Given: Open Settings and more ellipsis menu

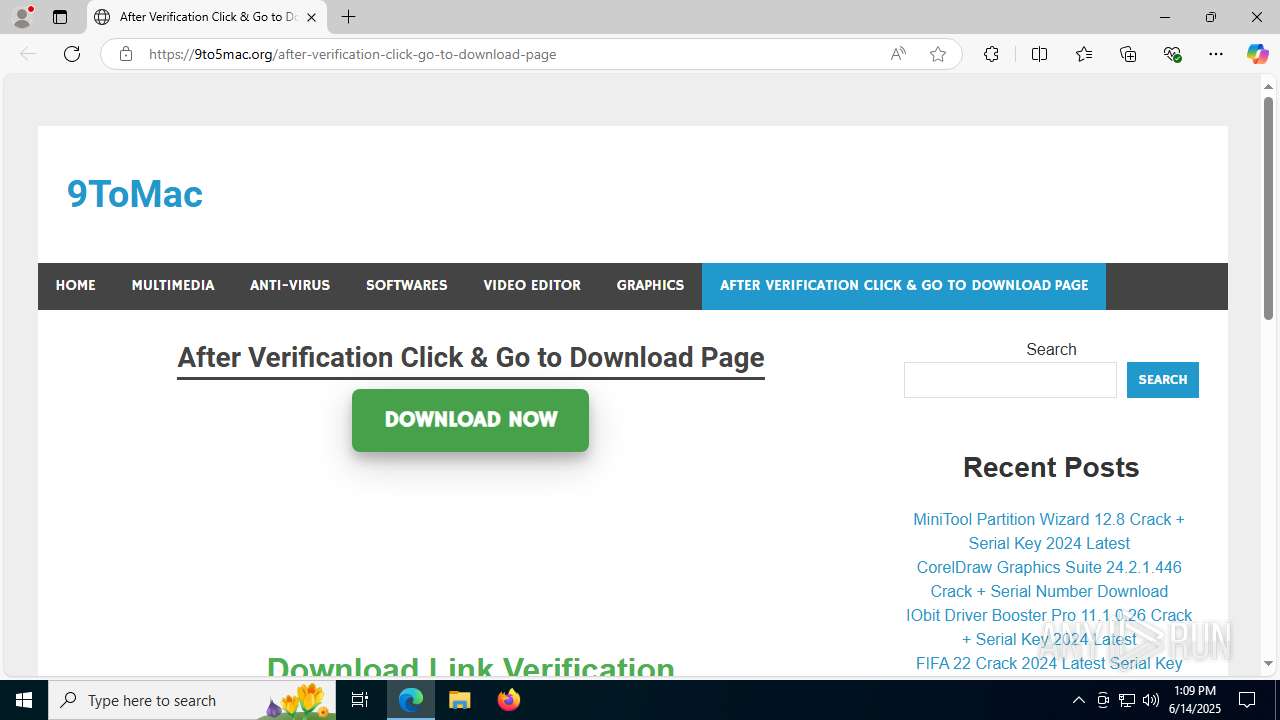Looking at the screenshot, I should click(1216, 54).
